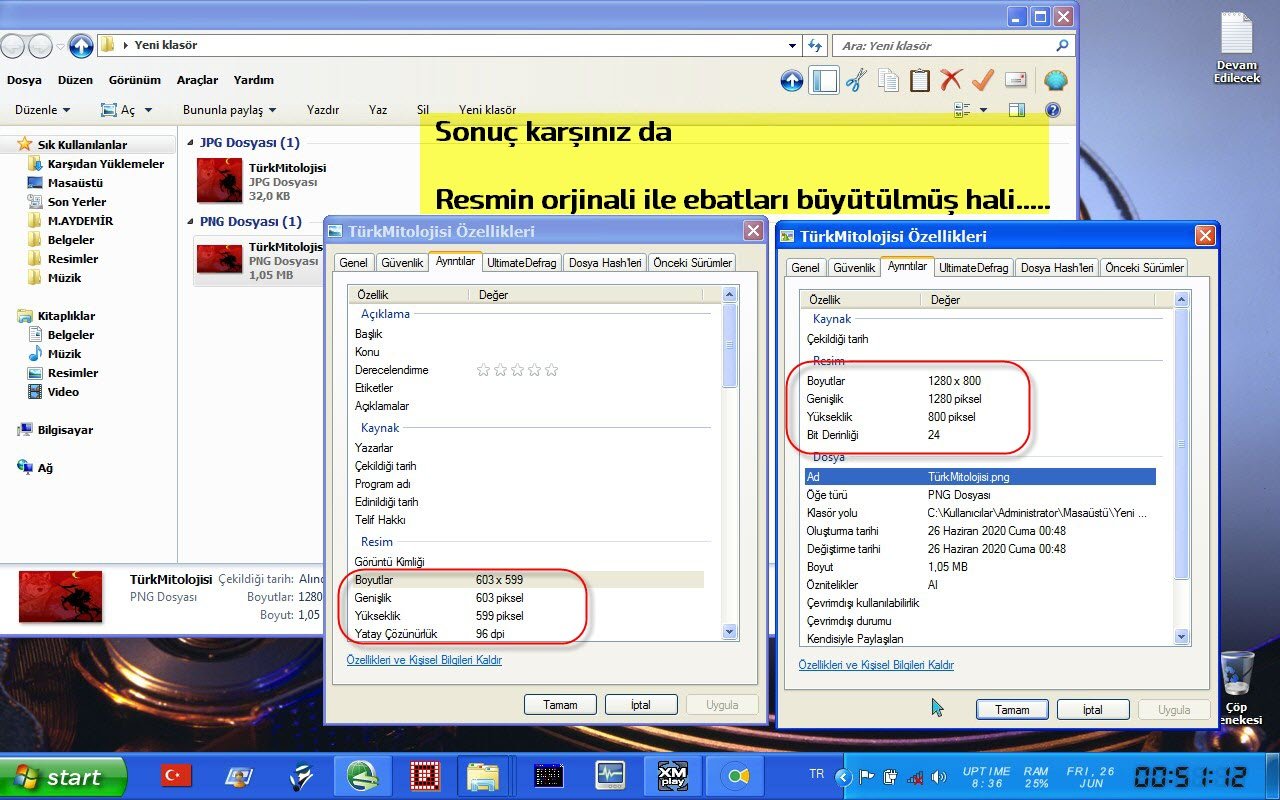Click the refresh arrows beside address bar

tap(815, 45)
